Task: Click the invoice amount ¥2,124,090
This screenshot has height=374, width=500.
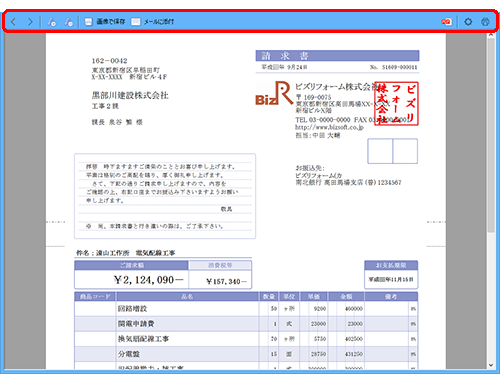Action: [148, 280]
